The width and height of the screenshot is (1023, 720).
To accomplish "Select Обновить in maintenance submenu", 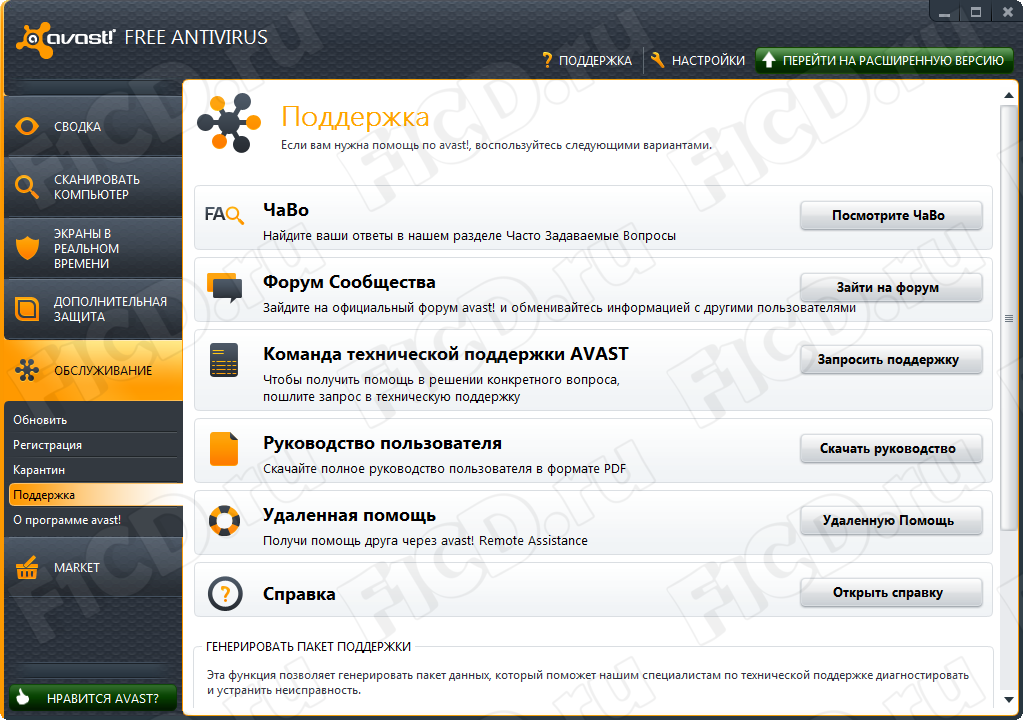I will [93, 419].
